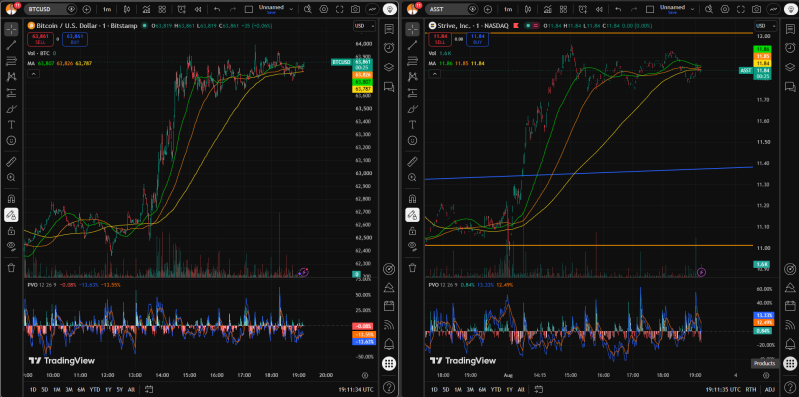Select Fib retracement tool in BTCUSD window
Screen dimensions: 799x397
pos(11,61)
